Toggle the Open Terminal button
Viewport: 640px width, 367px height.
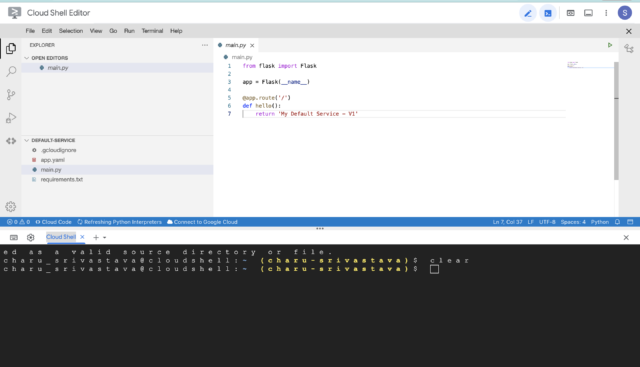(x=548, y=13)
